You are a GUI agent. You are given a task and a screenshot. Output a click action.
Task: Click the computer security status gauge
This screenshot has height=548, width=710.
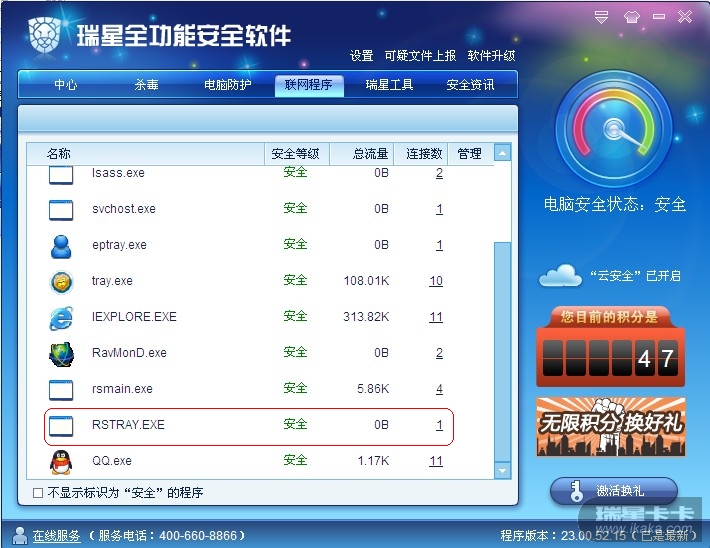coord(614,129)
